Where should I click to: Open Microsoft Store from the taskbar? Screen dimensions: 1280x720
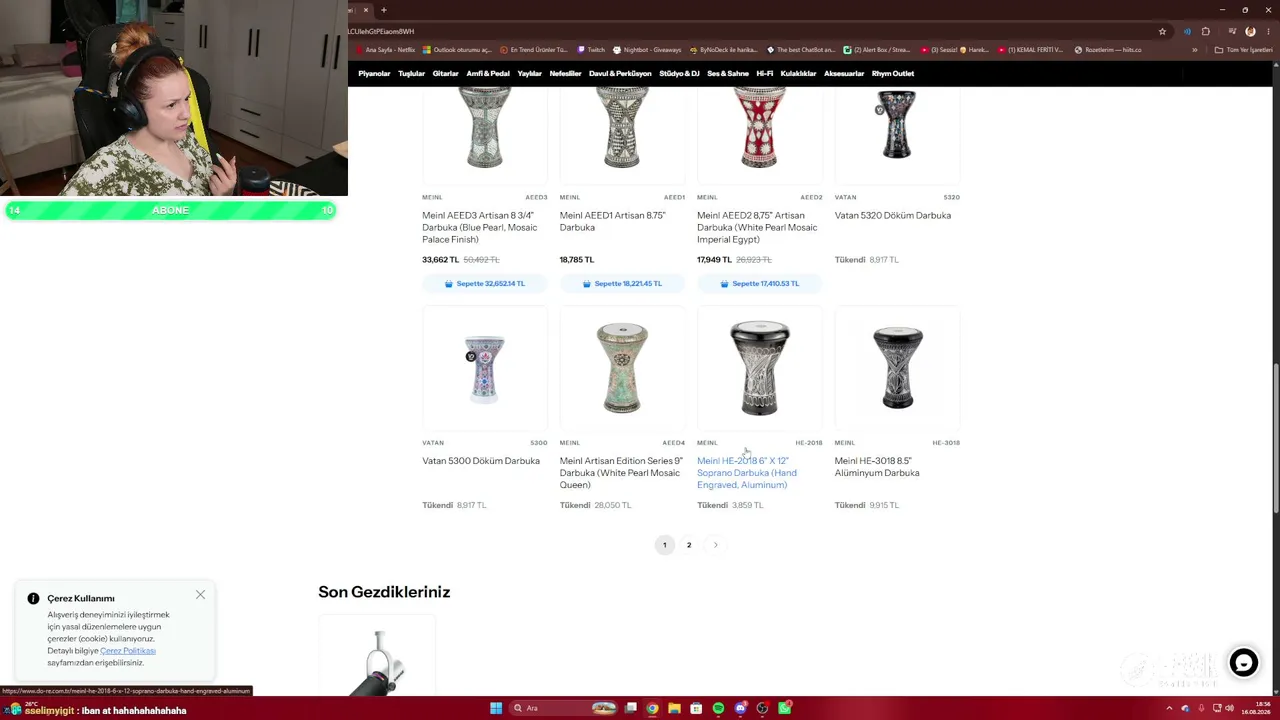[696, 708]
